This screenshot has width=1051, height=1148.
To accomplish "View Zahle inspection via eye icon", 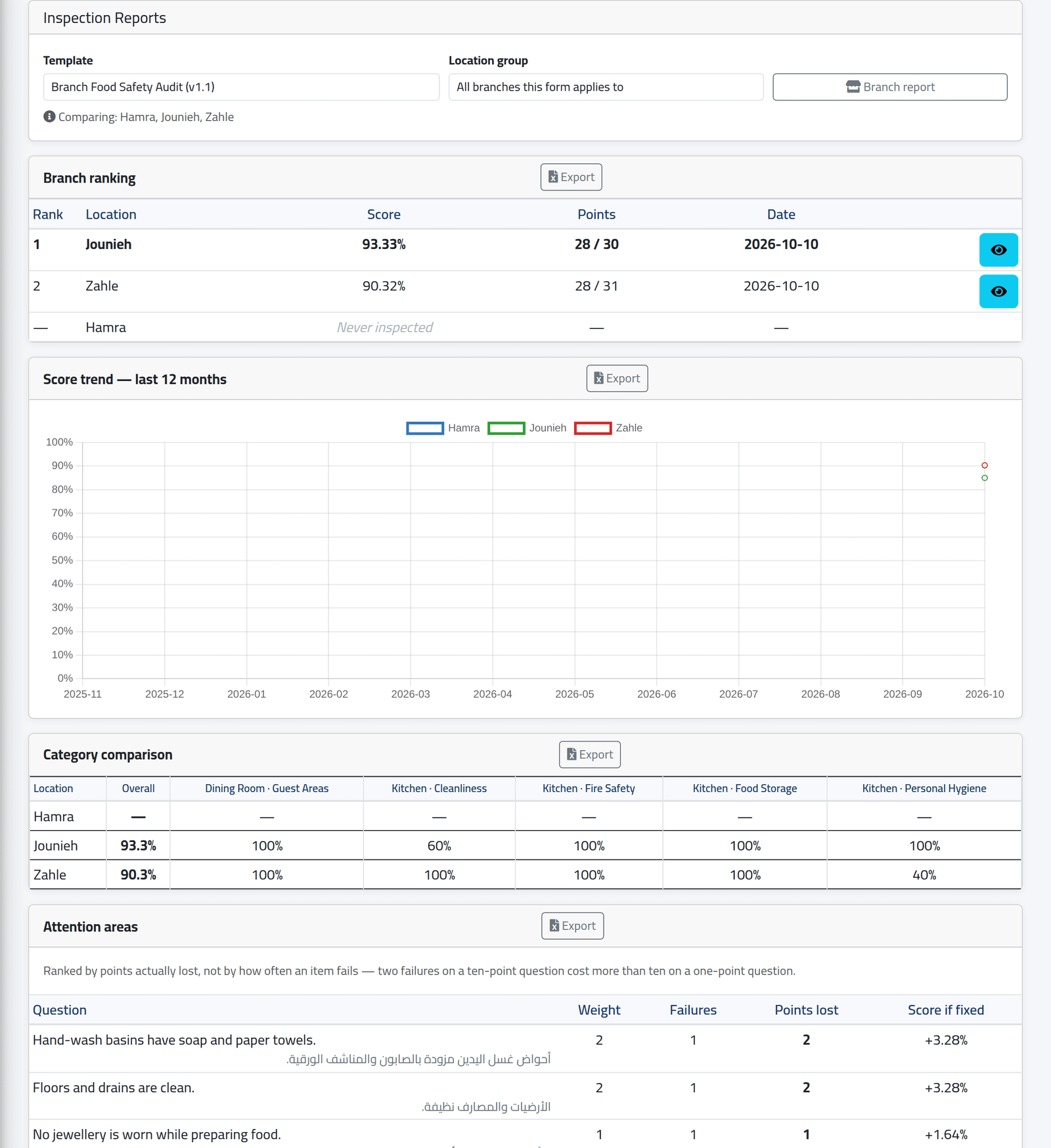I will [x=998, y=291].
